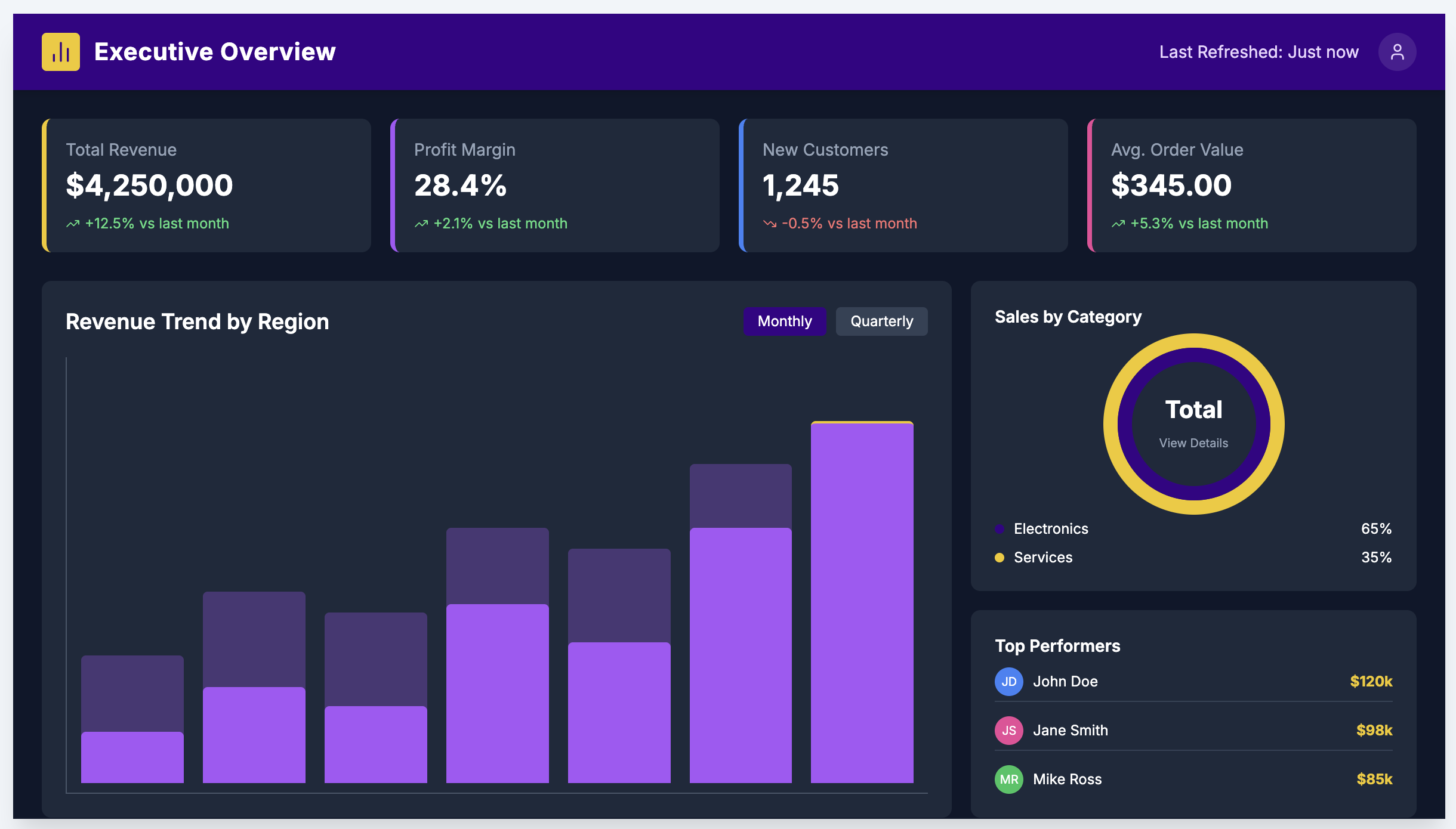Click the bar chart logo icon in header
Screen dimensions: 1456x829
tap(60, 52)
